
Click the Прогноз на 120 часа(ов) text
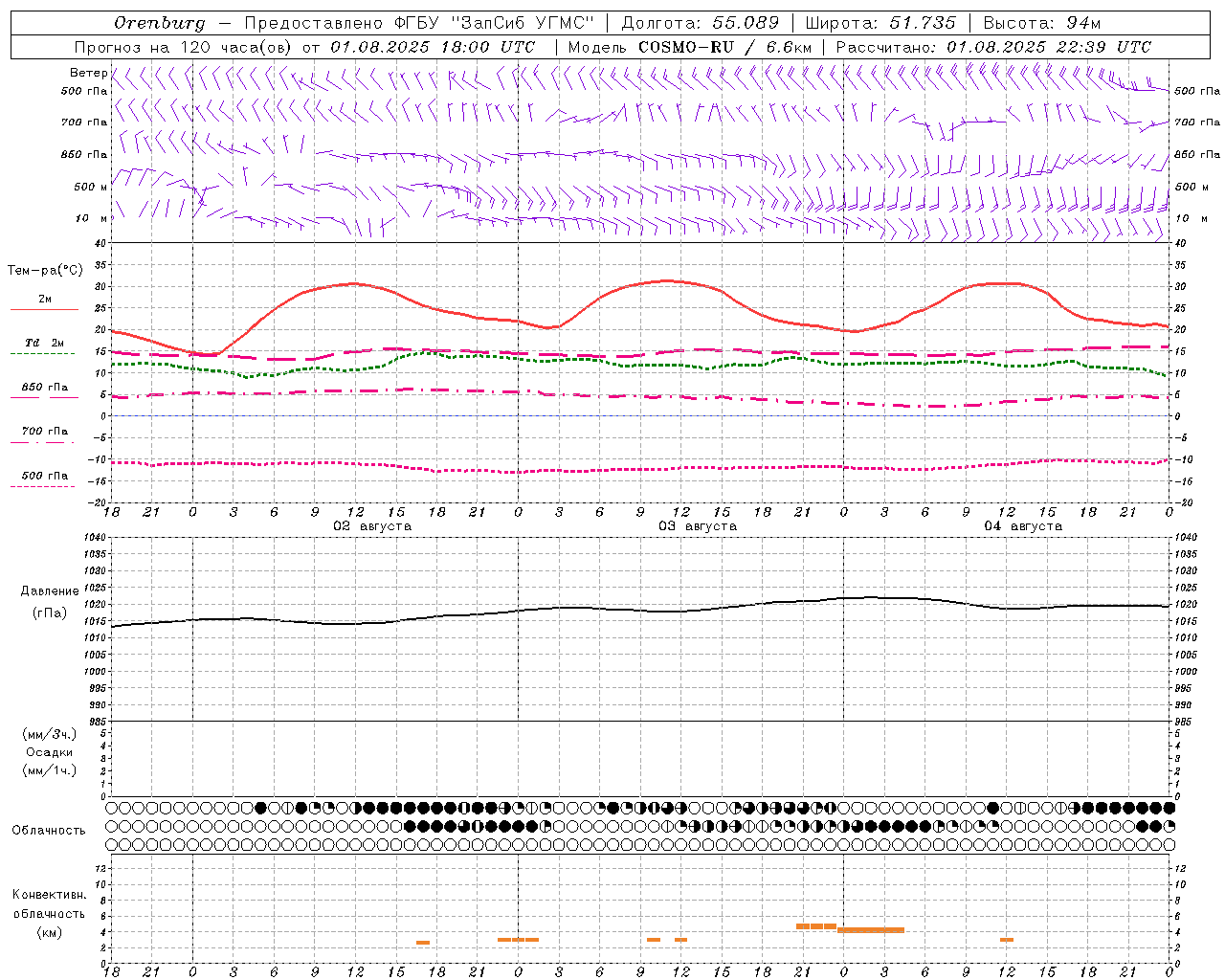(x=184, y=47)
